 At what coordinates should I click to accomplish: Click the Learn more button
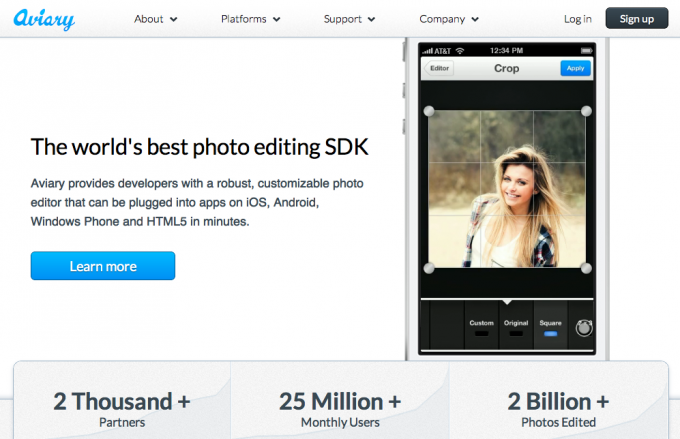[x=103, y=266]
